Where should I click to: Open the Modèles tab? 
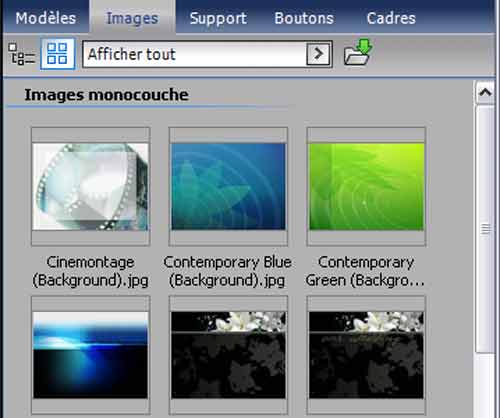click(x=46, y=18)
